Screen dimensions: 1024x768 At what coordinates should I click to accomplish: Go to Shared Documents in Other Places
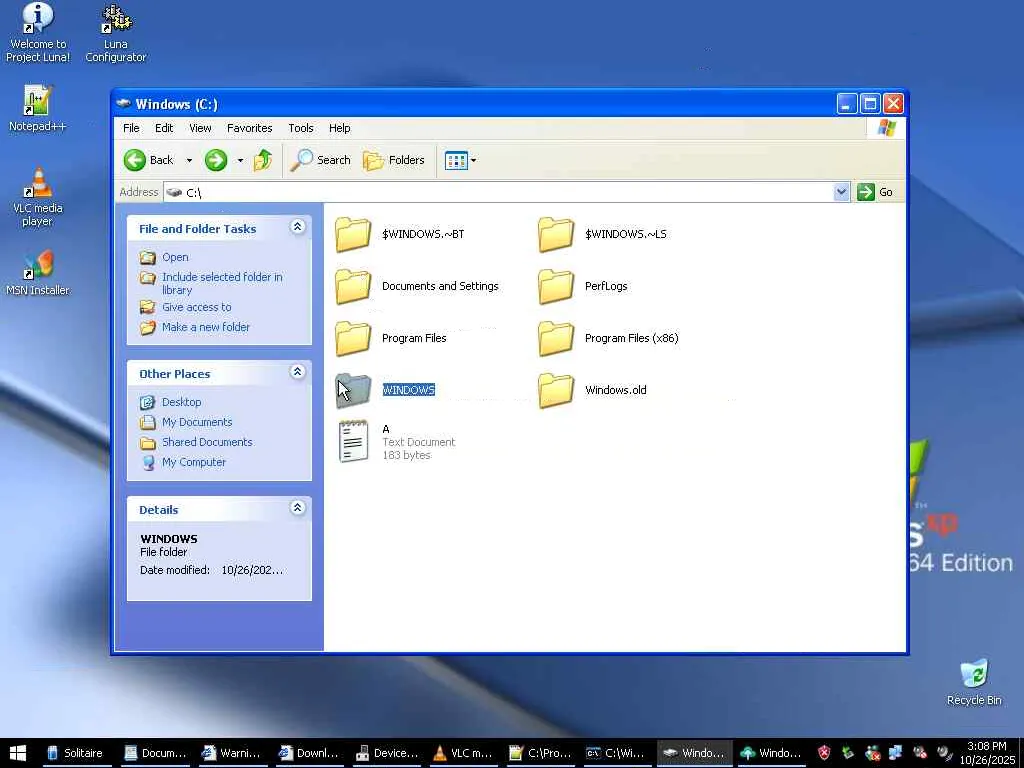click(x=207, y=442)
